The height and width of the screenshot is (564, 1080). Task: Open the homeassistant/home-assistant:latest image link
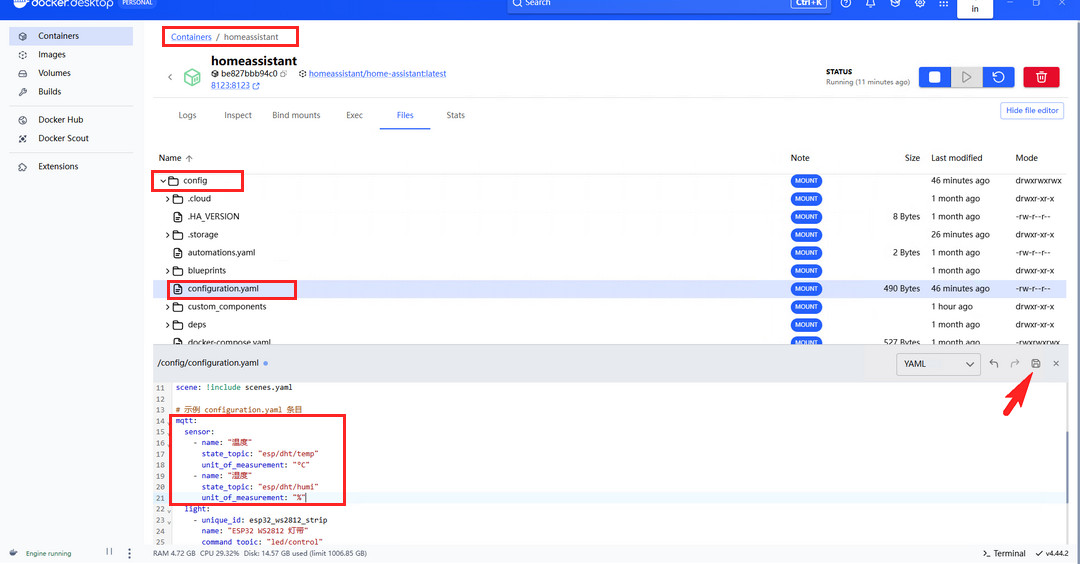(377, 74)
